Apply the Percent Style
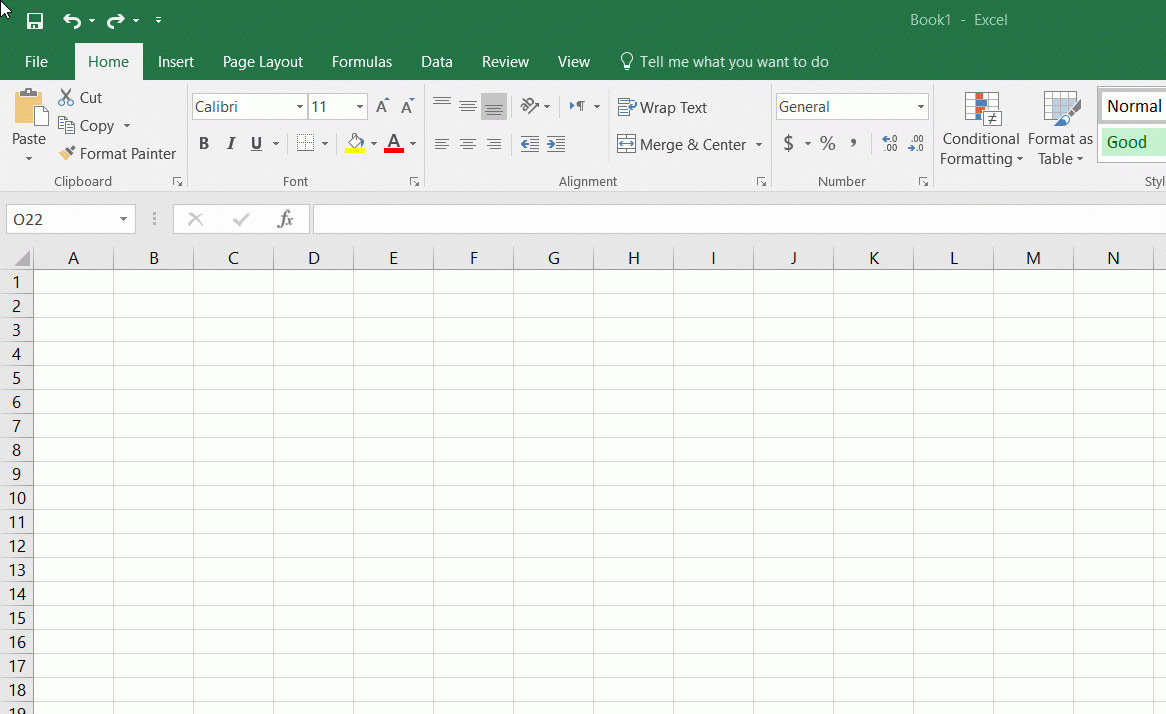Viewport: 1166px width, 714px height. click(x=827, y=144)
